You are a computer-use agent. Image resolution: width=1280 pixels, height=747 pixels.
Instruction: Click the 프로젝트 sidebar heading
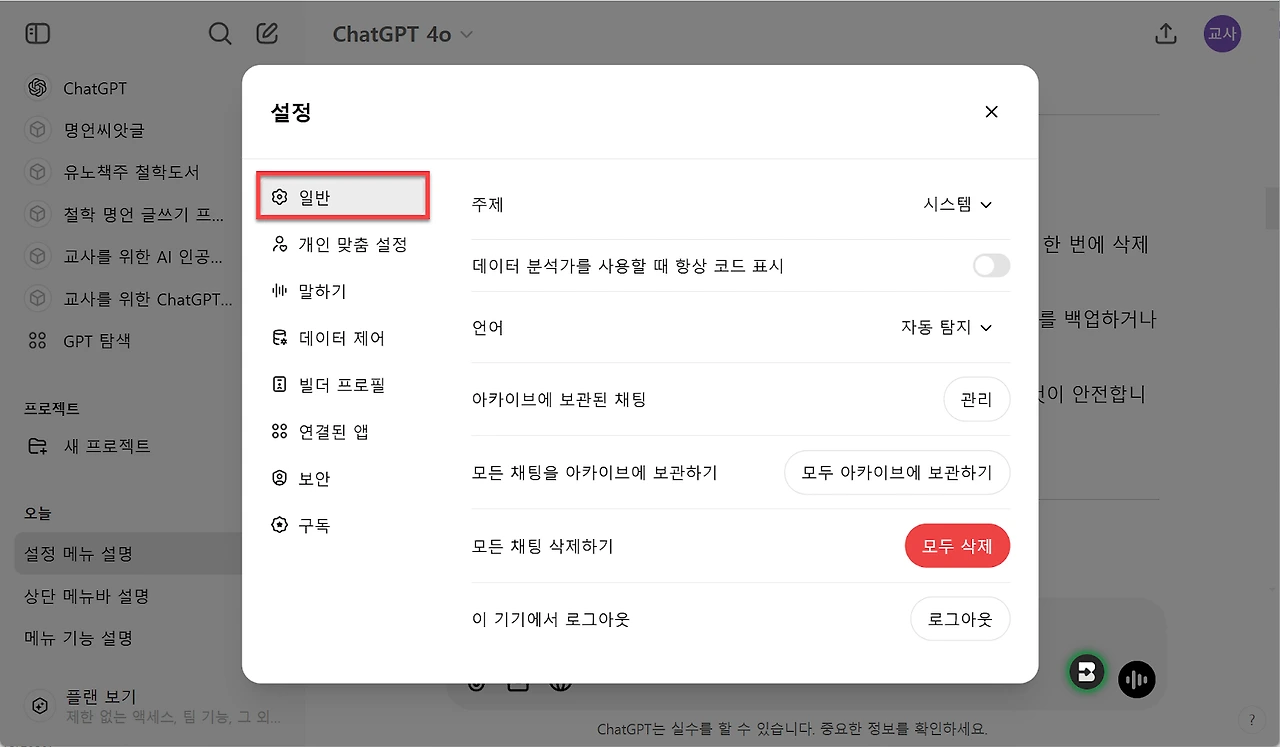tap(52, 408)
